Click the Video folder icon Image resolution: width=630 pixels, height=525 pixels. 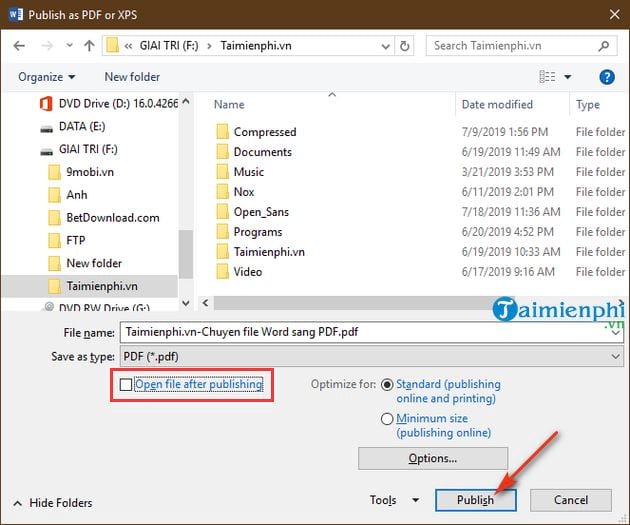click(x=222, y=272)
